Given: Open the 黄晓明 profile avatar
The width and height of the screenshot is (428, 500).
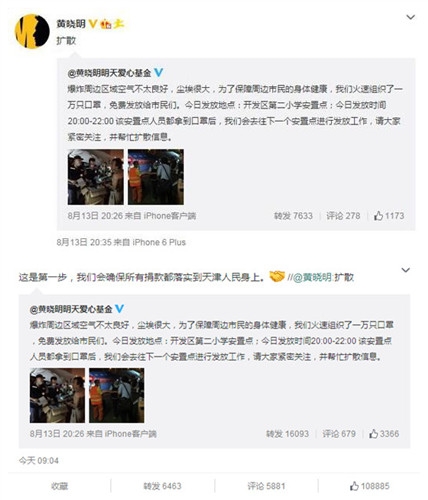Looking at the screenshot, I should tap(32, 31).
